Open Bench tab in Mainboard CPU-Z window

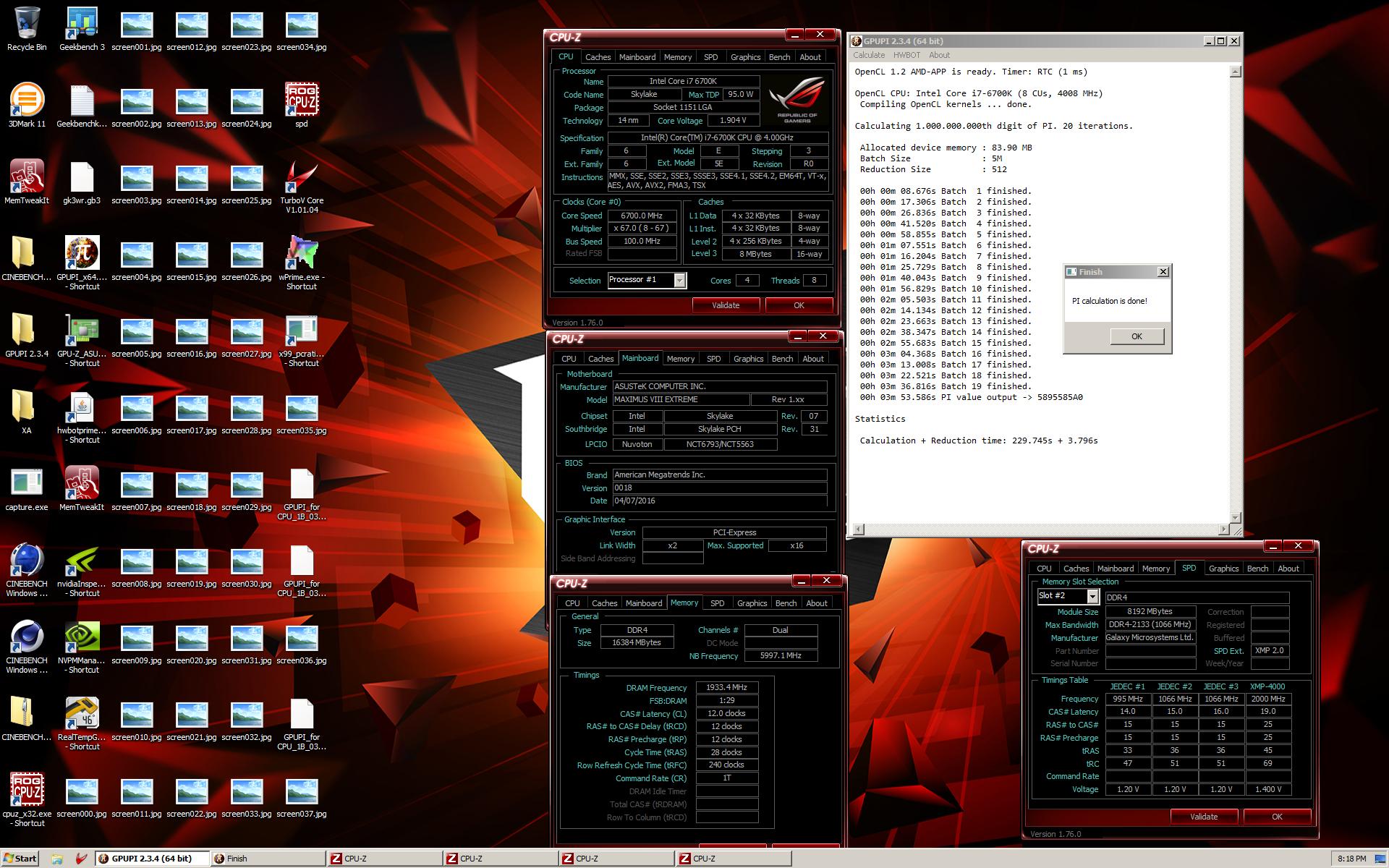pyautogui.click(x=782, y=359)
